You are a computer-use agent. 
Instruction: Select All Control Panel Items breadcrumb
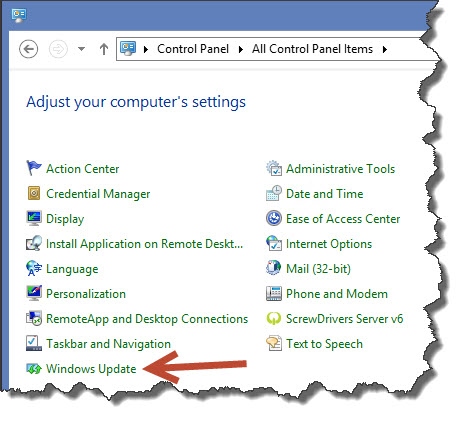312,49
